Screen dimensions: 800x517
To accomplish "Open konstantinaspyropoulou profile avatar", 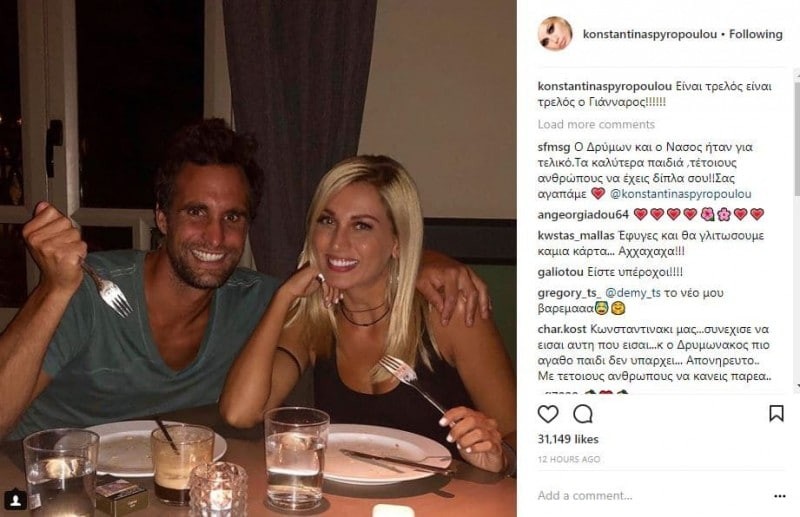I will [555, 34].
